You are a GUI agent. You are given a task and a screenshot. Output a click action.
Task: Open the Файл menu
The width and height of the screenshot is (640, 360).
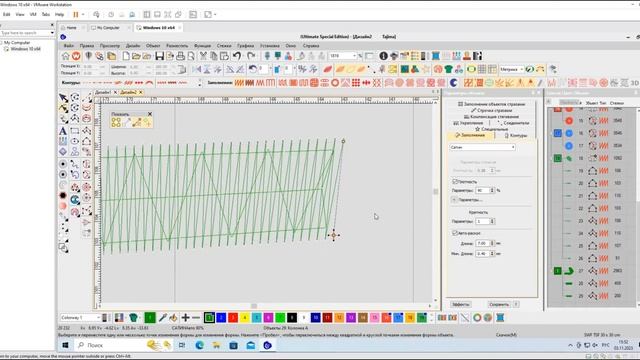69,46
